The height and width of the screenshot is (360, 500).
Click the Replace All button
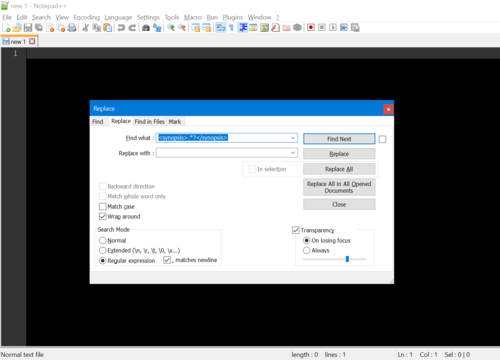point(339,169)
